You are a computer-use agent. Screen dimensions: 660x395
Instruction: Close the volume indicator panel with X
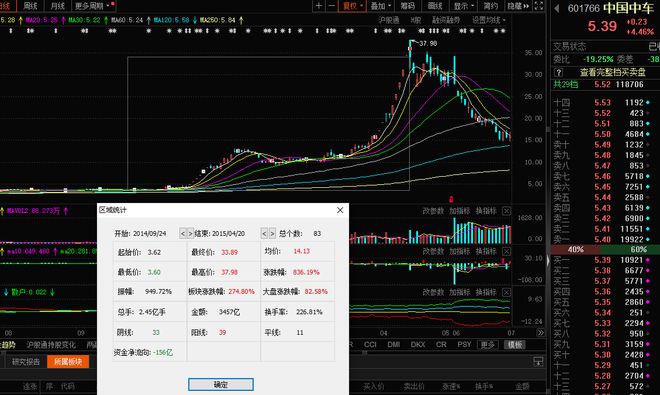pyautogui.click(x=507, y=211)
